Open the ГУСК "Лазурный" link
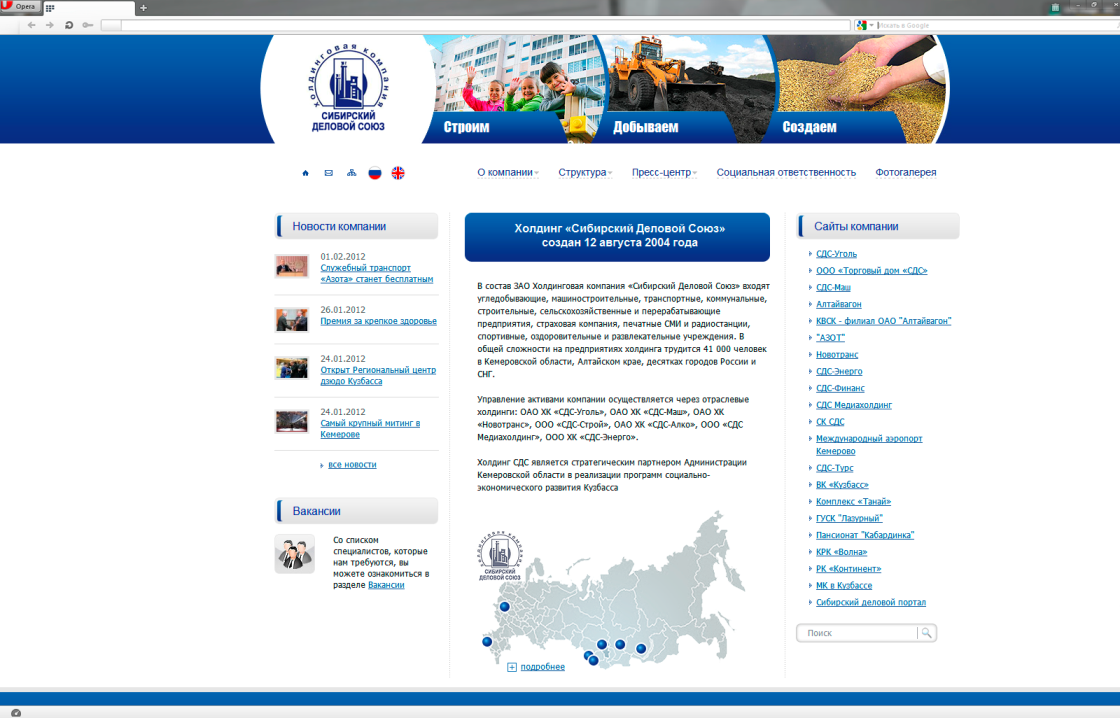Viewport: 1120px width, 718px height. pos(849,519)
